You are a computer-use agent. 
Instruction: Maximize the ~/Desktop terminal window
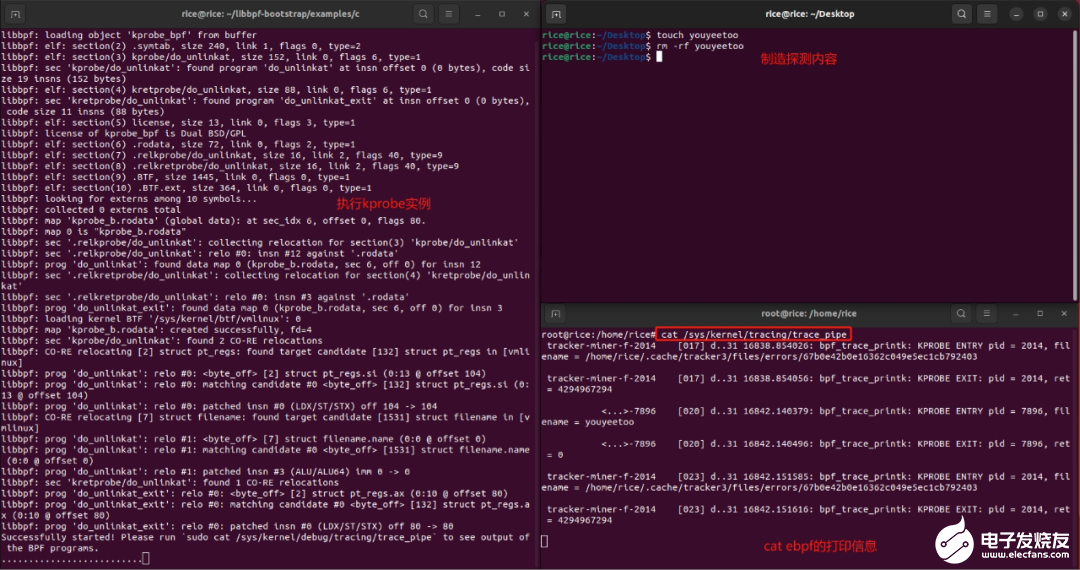(x=1041, y=14)
